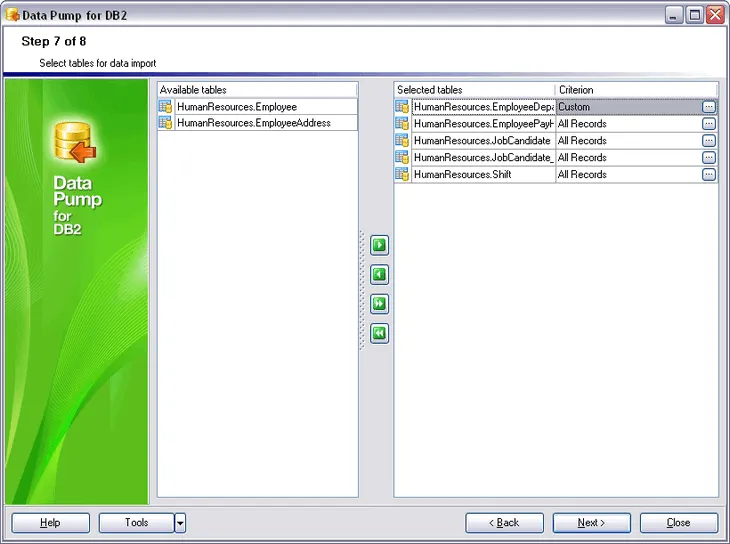Click table icon beside HumanResources.Employee
Screen dimensions: 730x544
(165, 107)
